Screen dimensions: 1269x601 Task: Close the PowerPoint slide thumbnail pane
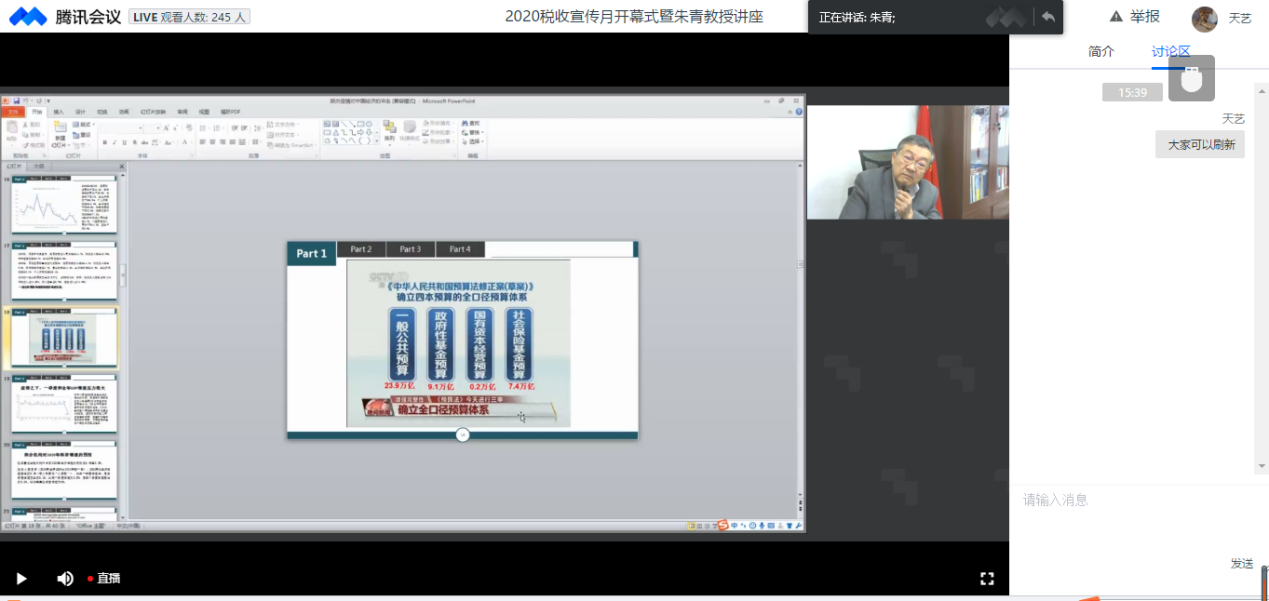pyautogui.click(x=121, y=166)
